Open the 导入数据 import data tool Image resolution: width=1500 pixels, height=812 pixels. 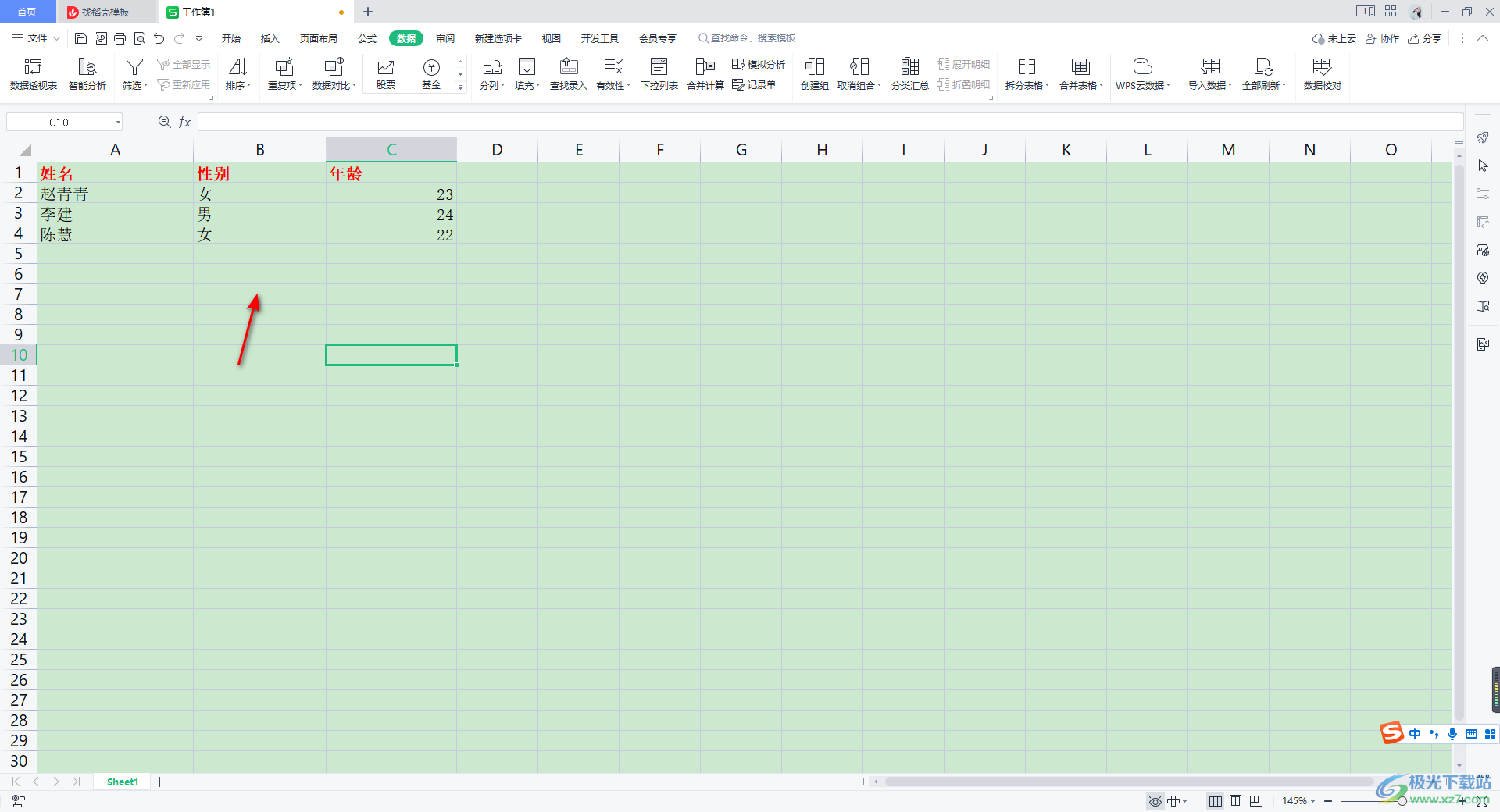1210,74
